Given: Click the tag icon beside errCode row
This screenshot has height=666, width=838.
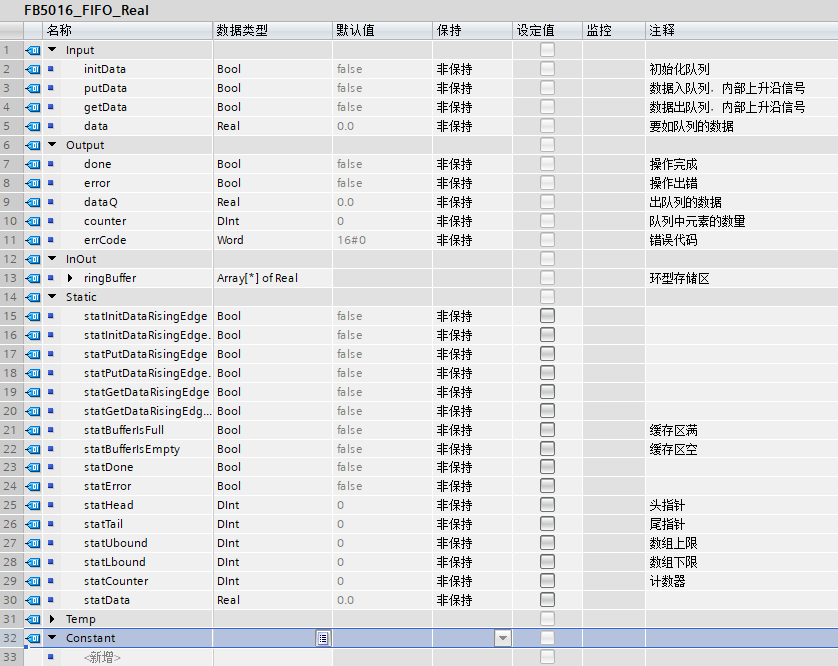Looking at the screenshot, I should tap(33, 241).
